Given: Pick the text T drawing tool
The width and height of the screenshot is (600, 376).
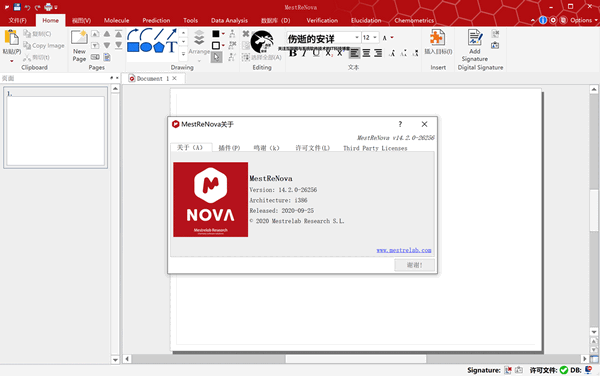Looking at the screenshot, I should coord(172,47).
